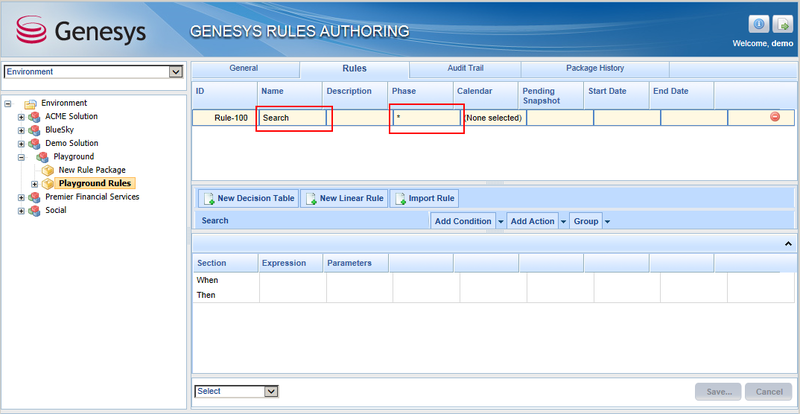
Task: Click the Social solution icon
Action: (34, 210)
